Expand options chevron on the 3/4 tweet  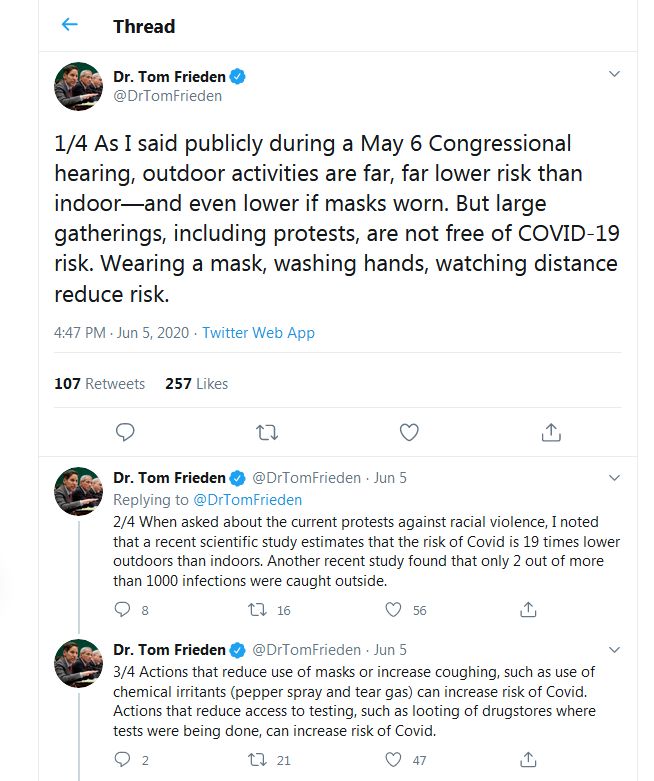(614, 649)
